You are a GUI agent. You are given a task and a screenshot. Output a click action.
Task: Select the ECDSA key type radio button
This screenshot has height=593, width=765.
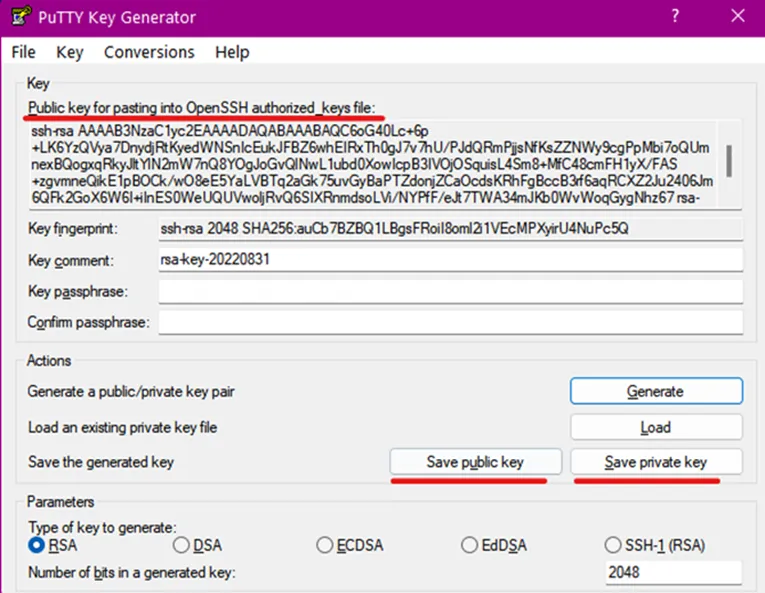tap(324, 545)
